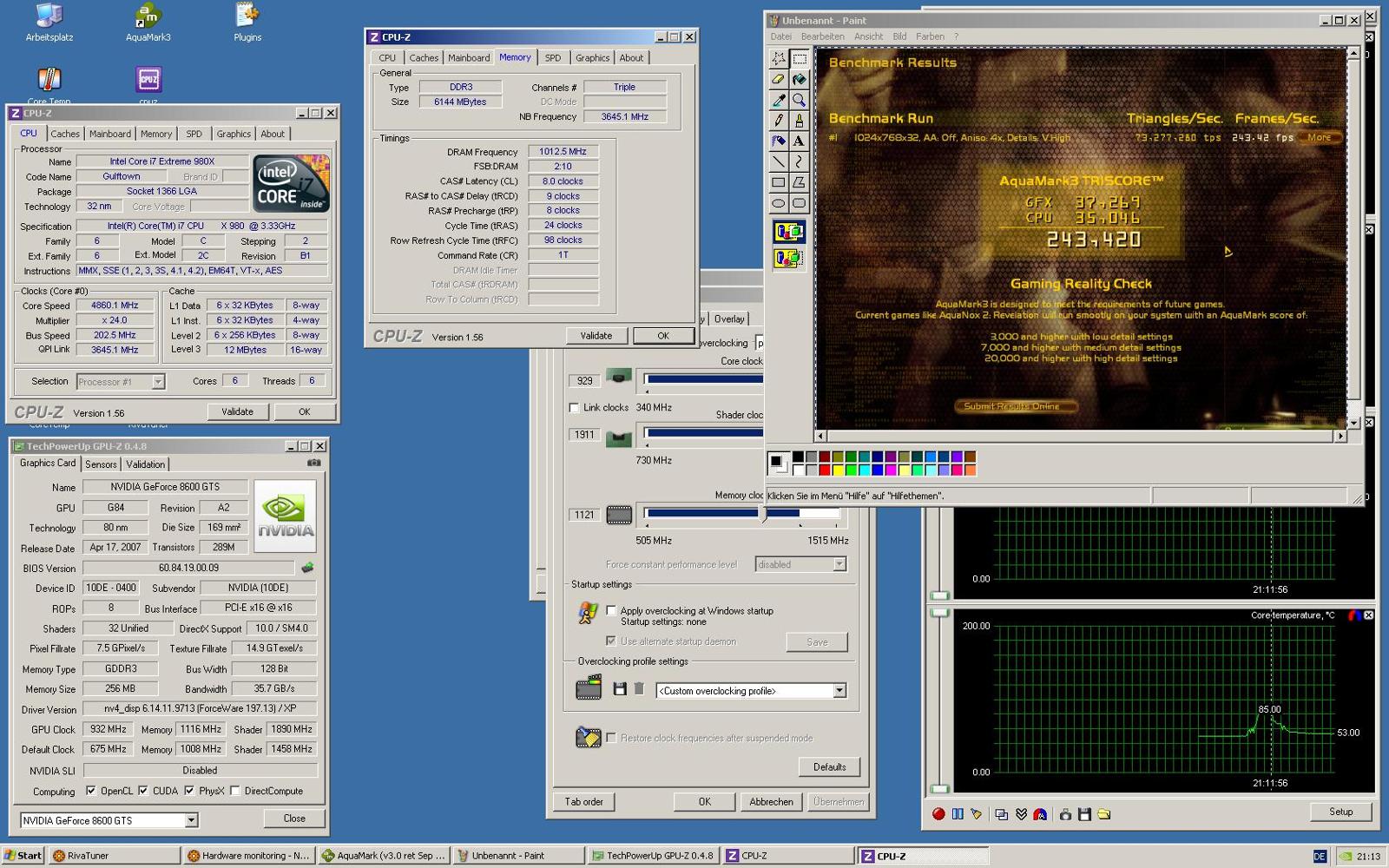This screenshot has height=868, width=1389.
Task: Select the Ellipse tool in Paint
Action: [779, 203]
